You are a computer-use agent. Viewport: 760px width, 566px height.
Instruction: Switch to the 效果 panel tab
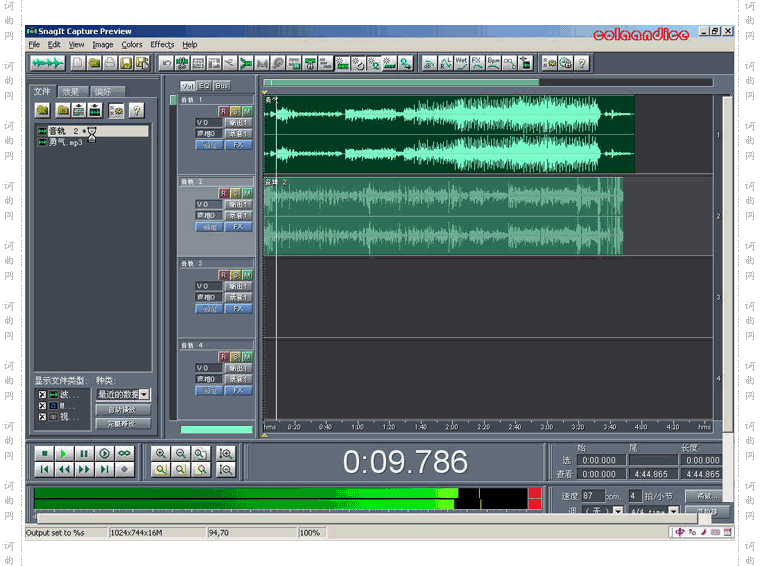71,92
